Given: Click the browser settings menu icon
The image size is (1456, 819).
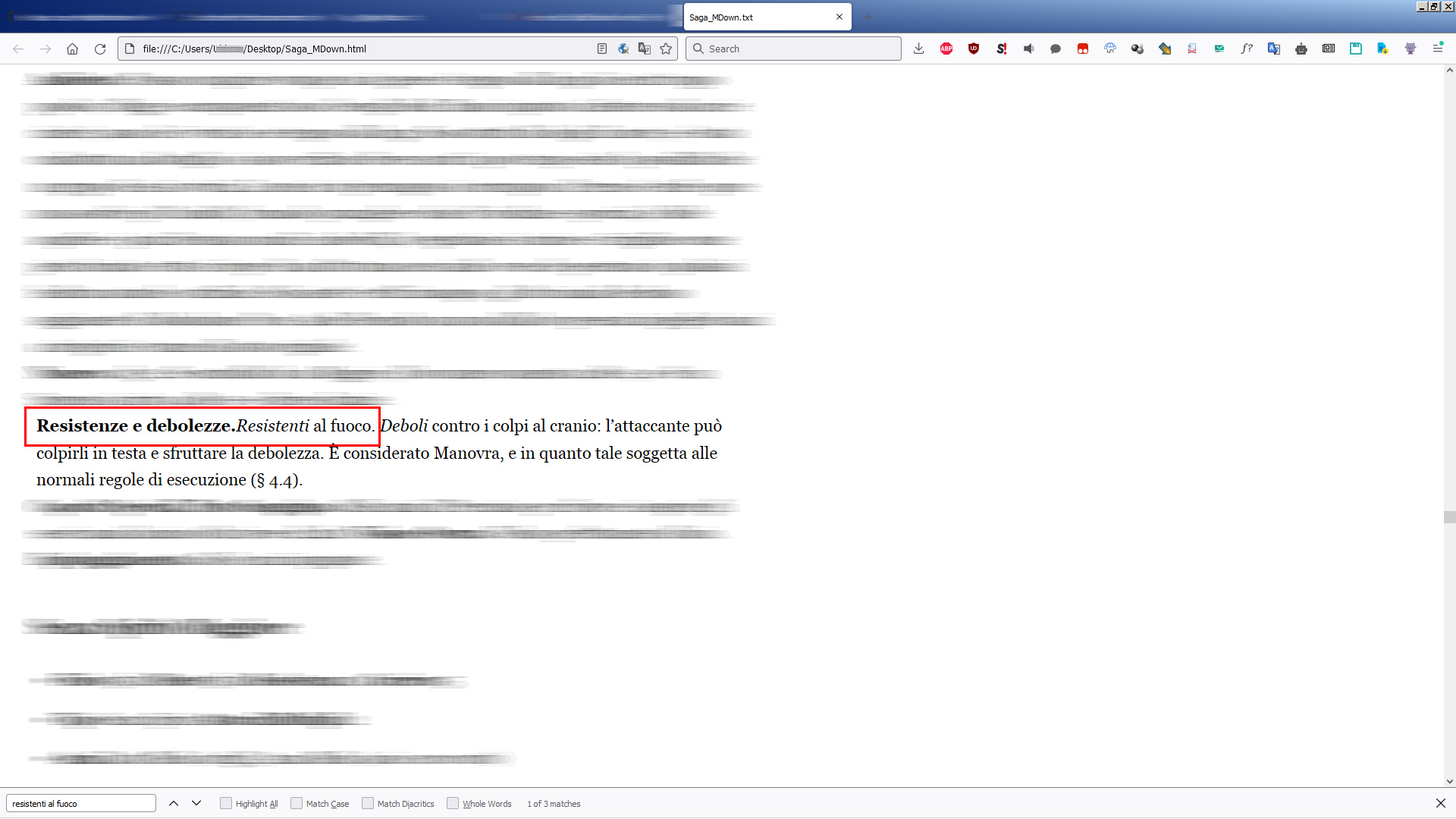Looking at the screenshot, I should point(1437,48).
